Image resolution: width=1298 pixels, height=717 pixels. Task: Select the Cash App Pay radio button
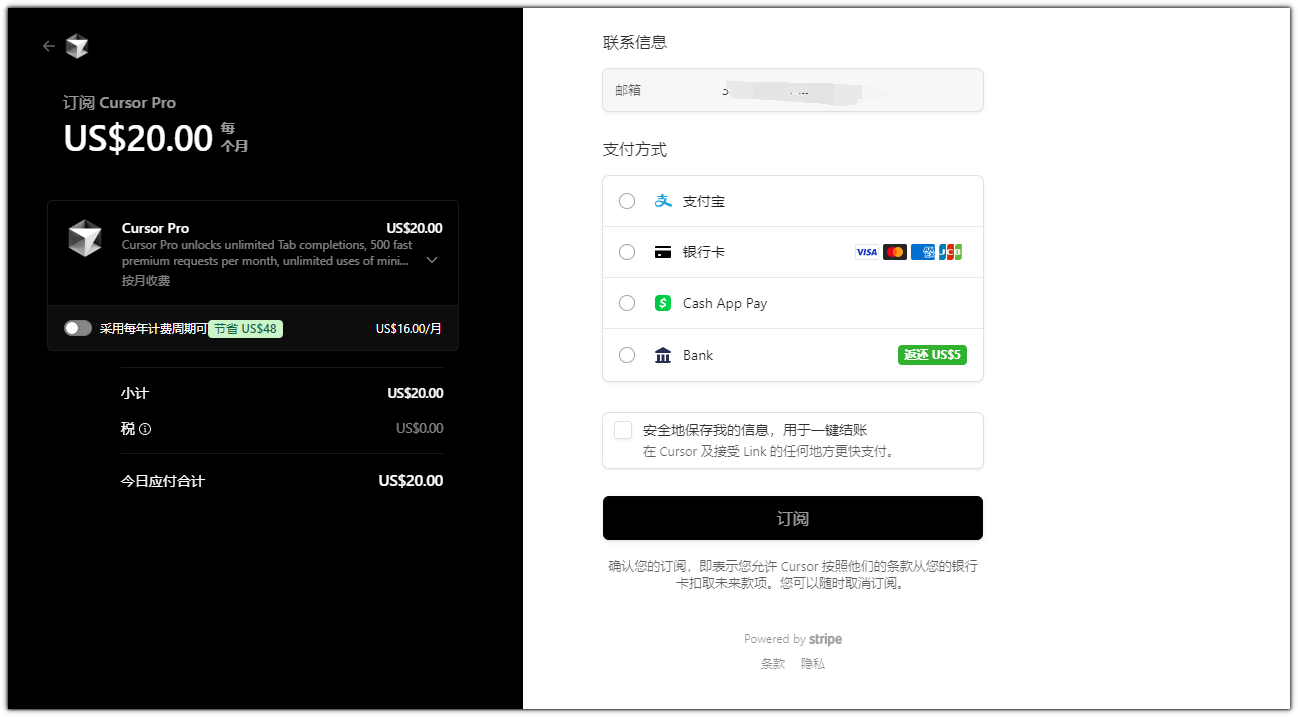tap(627, 303)
